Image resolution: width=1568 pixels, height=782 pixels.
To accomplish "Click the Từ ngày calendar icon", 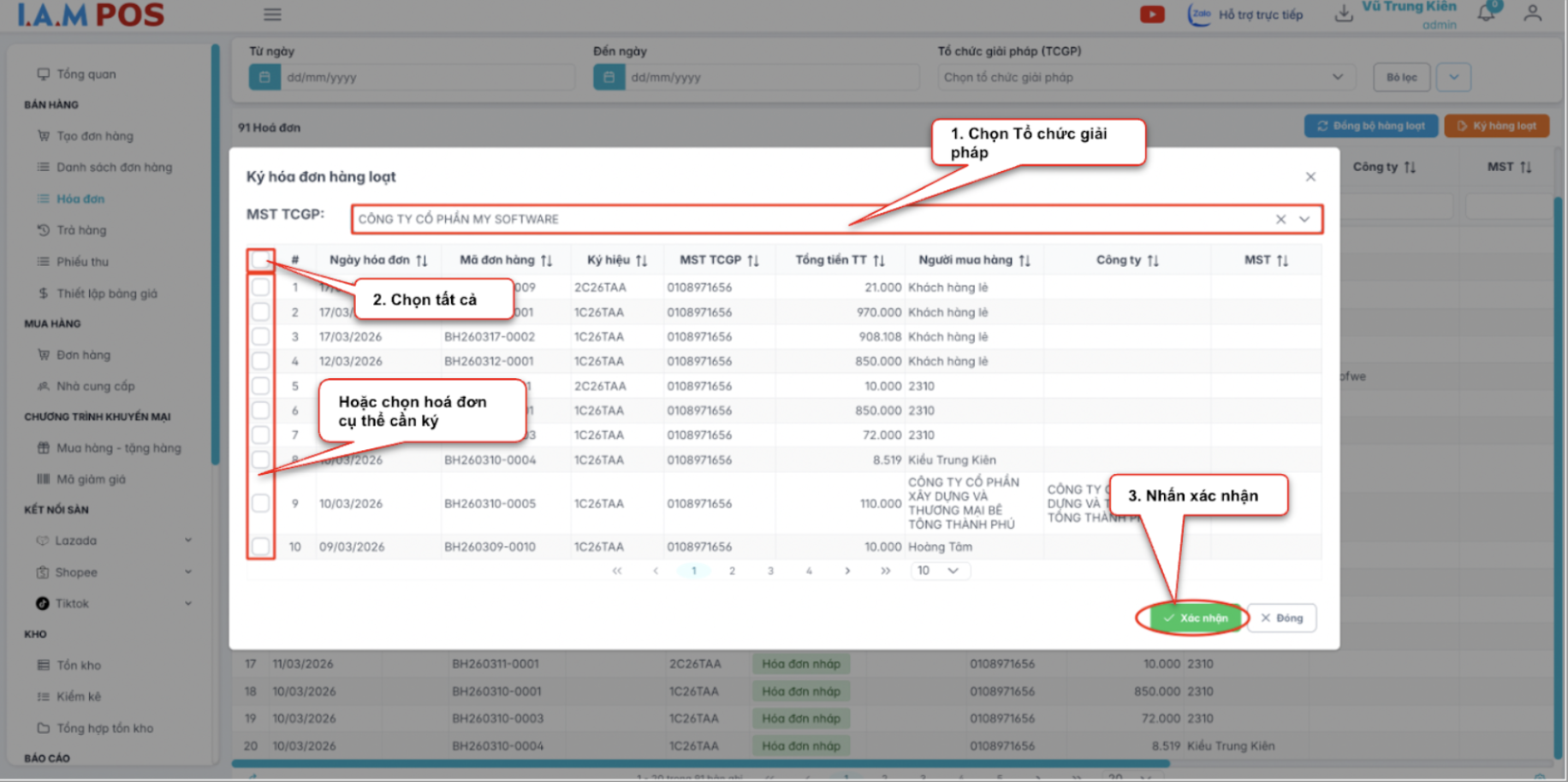I will 264,77.
